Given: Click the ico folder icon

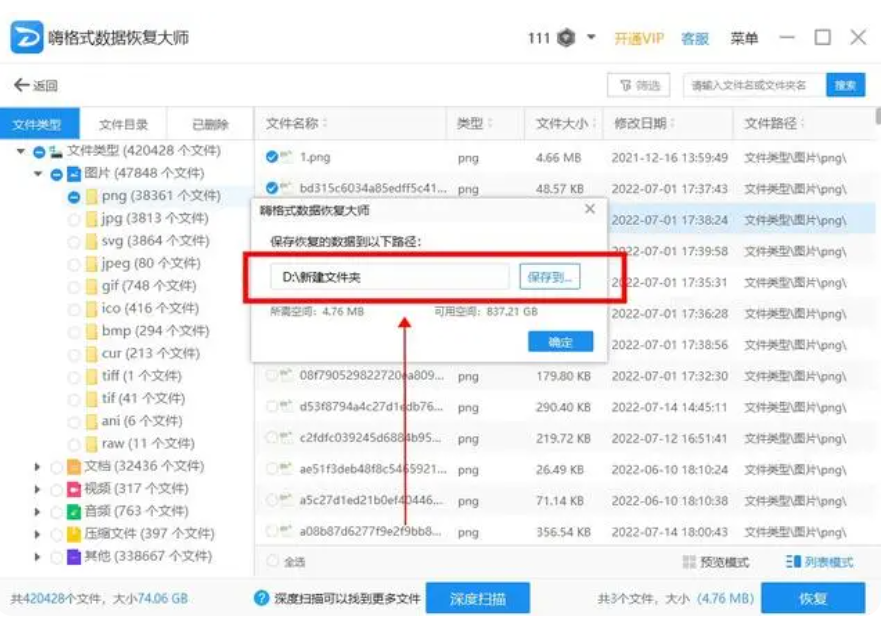Looking at the screenshot, I should pyautogui.click(x=91, y=309).
